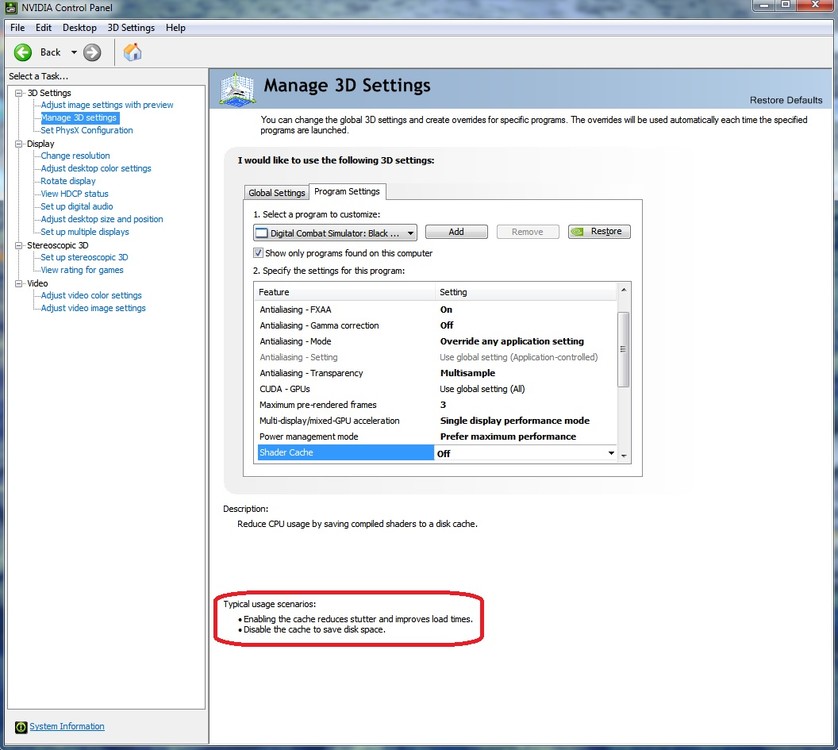
Task: Open the Home icon in the toolbar
Action: click(x=132, y=52)
